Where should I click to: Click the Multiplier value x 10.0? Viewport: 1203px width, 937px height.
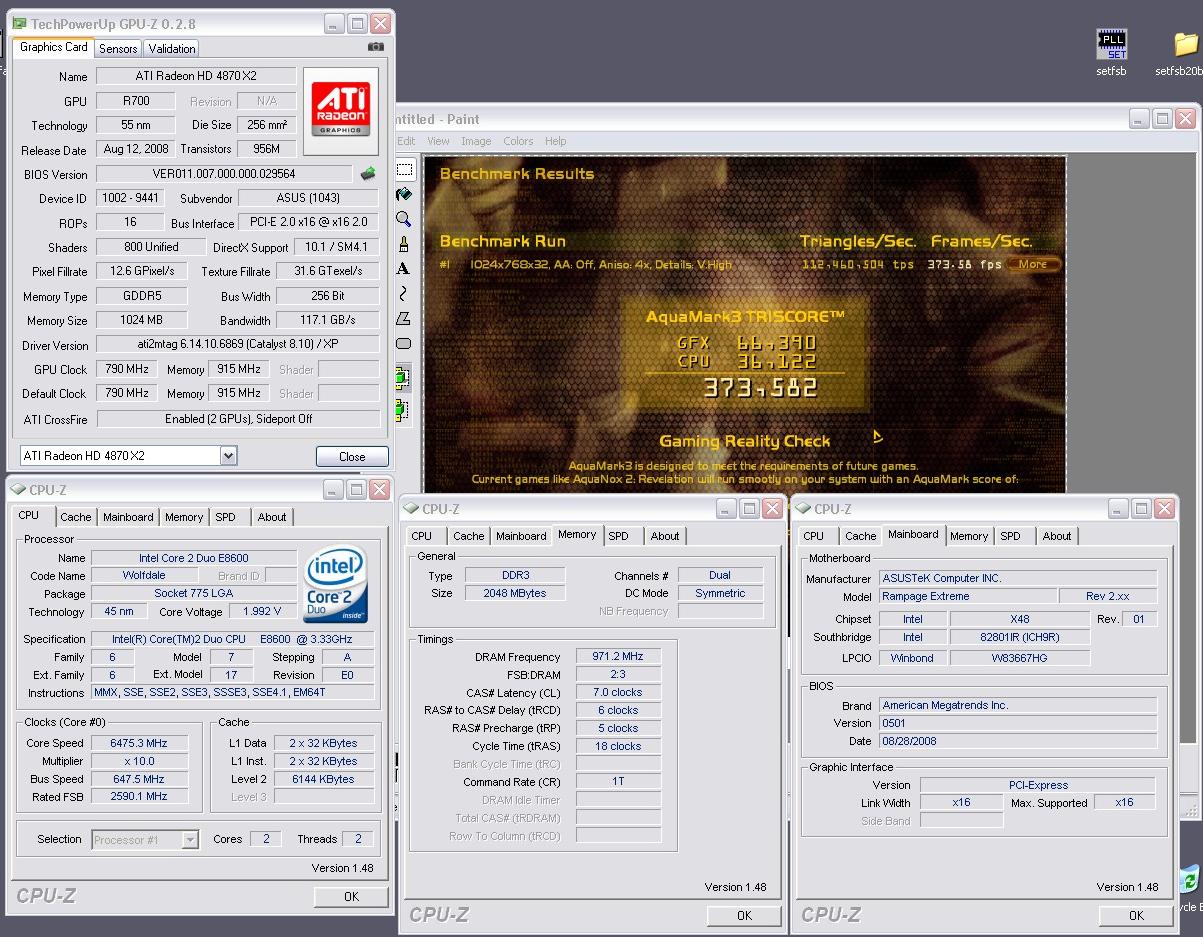pos(139,761)
